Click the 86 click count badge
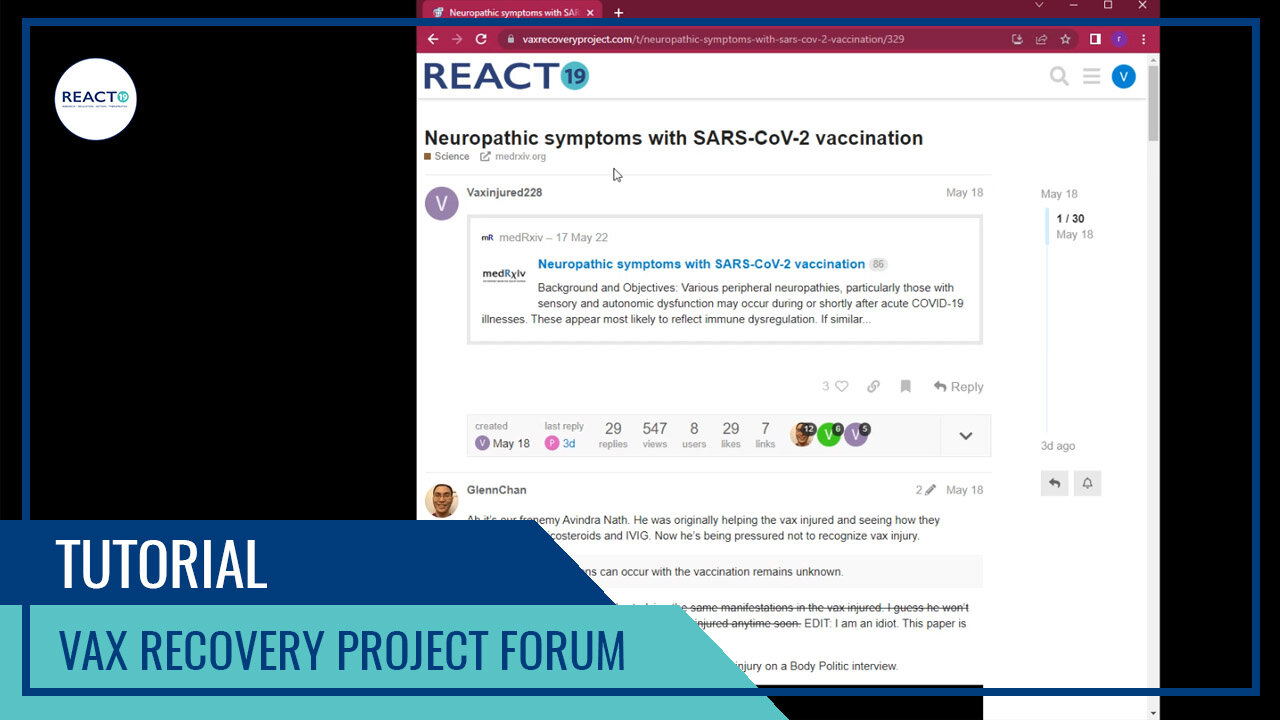This screenshot has width=1280, height=720. tap(878, 265)
